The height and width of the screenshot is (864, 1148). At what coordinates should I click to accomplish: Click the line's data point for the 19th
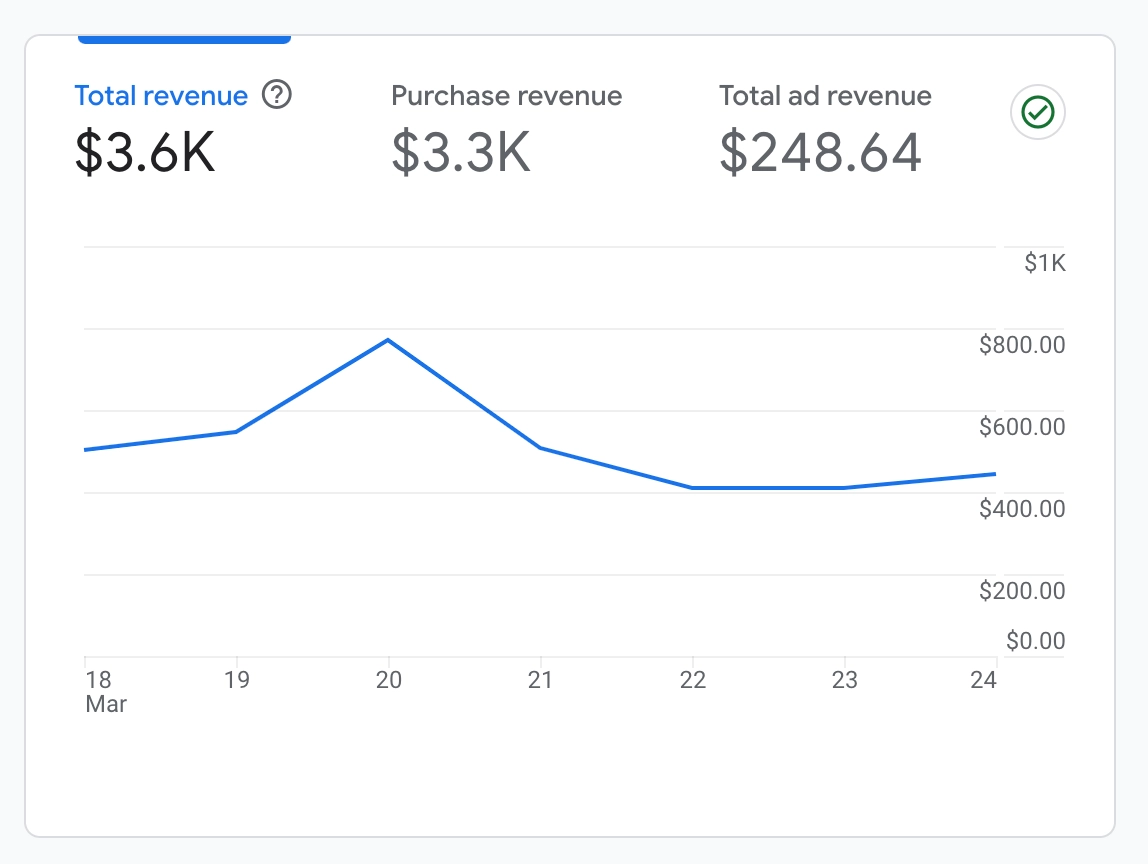(236, 431)
